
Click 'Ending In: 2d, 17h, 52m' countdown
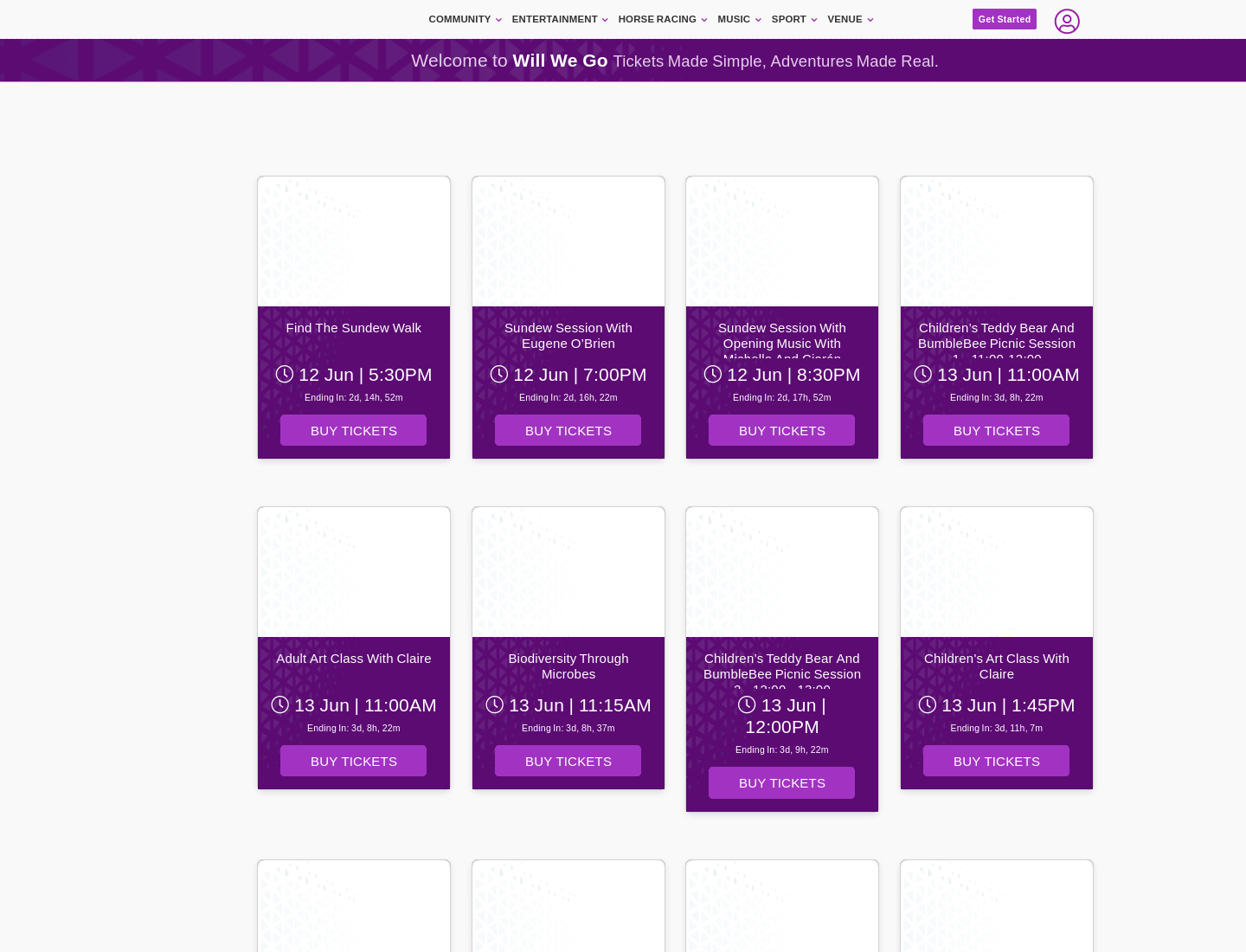click(x=782, y=397)
